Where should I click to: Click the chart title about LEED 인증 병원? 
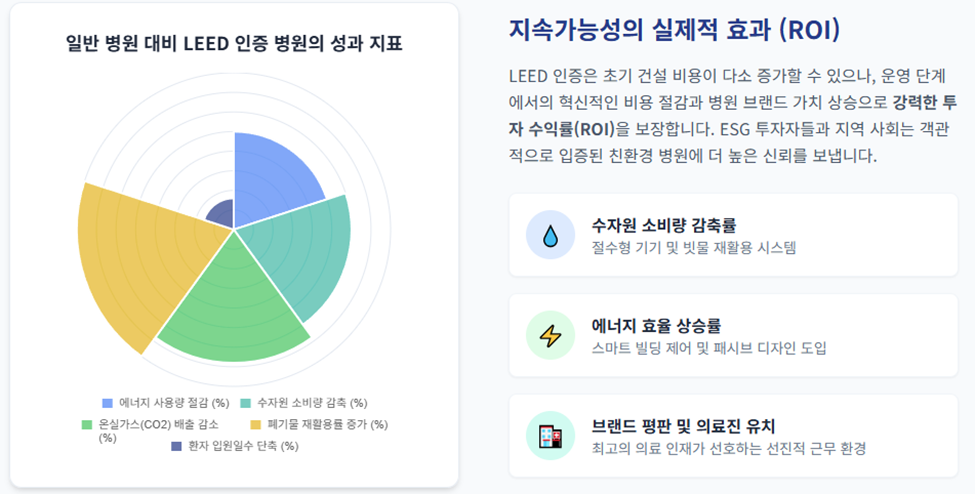click(x=234, y=44)
